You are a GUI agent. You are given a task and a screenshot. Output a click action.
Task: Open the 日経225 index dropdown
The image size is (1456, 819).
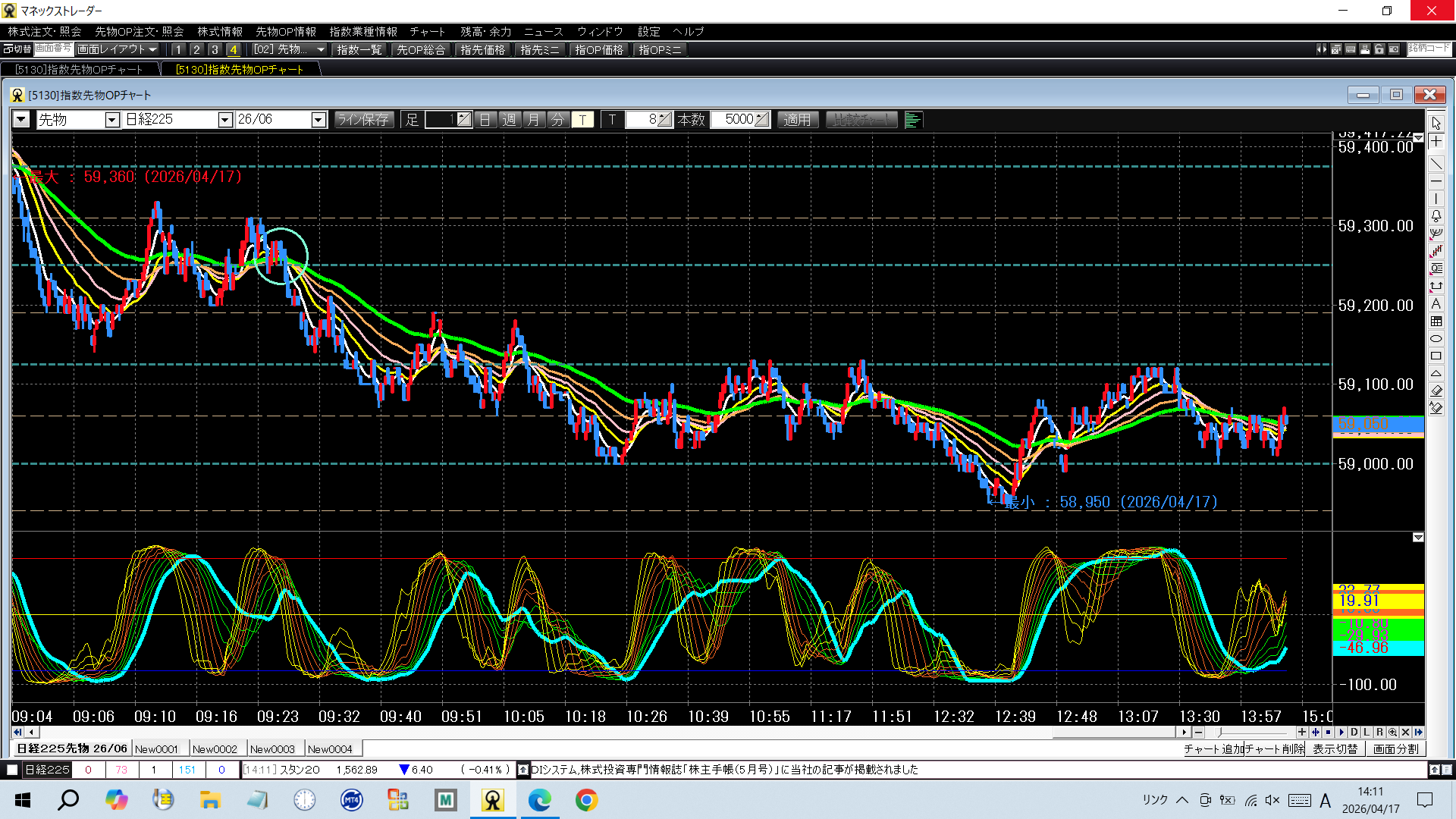click(224, 120)
